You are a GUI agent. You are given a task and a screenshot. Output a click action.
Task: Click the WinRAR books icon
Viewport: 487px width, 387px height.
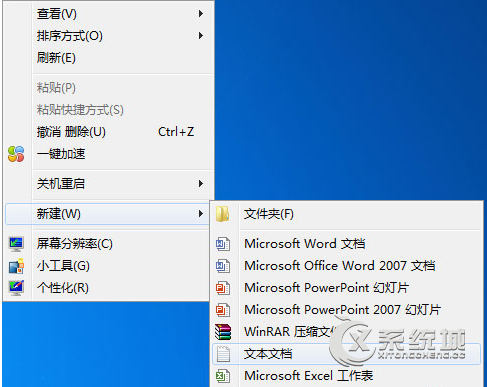[x=223, y=332]
